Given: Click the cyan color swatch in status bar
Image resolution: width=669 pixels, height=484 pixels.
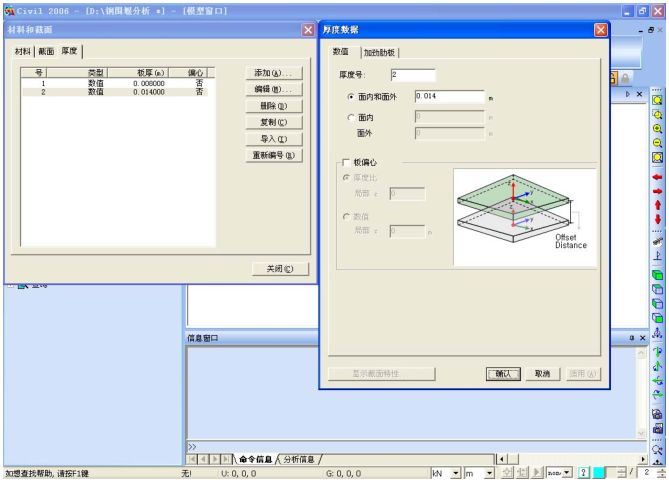Looking at the screenshot, I should (599, 472).
